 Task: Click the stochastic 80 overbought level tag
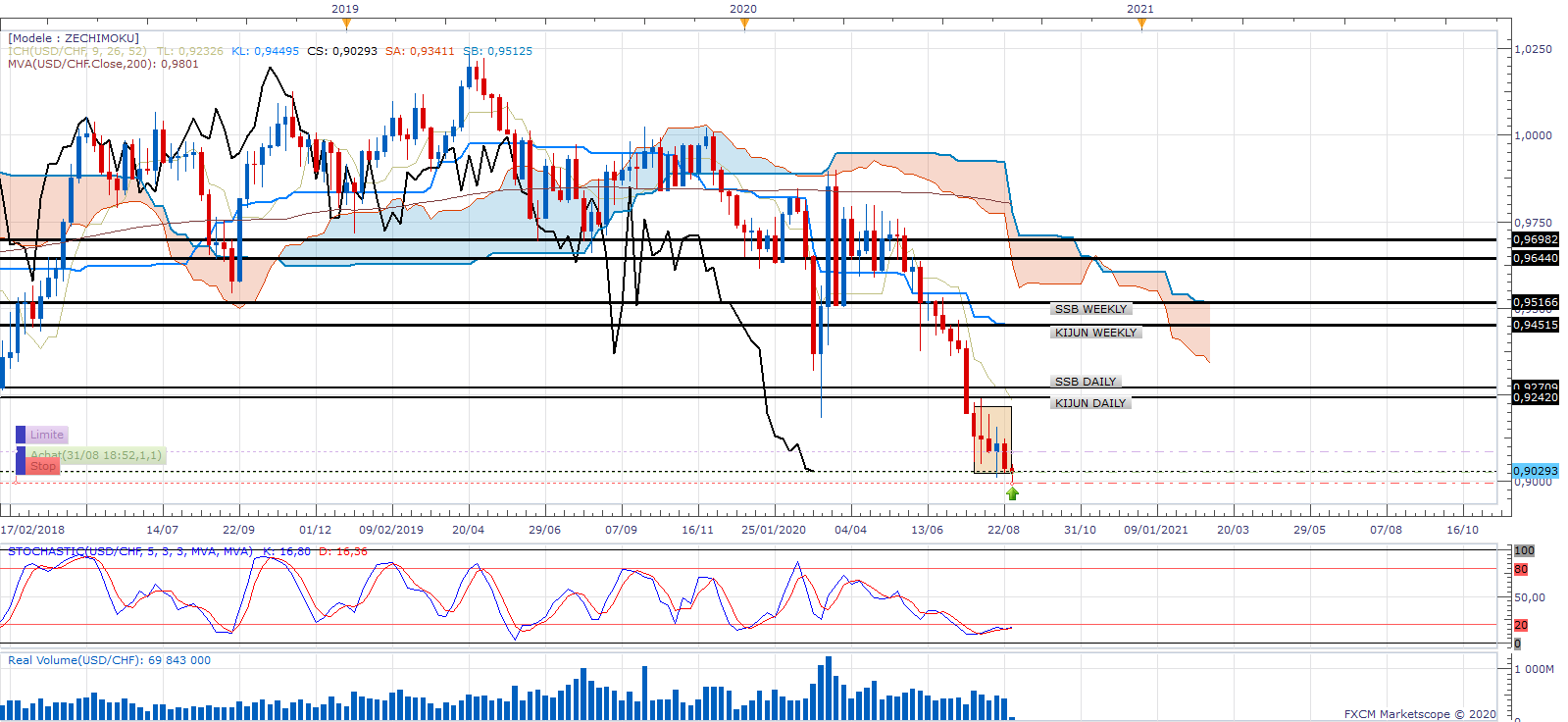tap(1521, 569)
